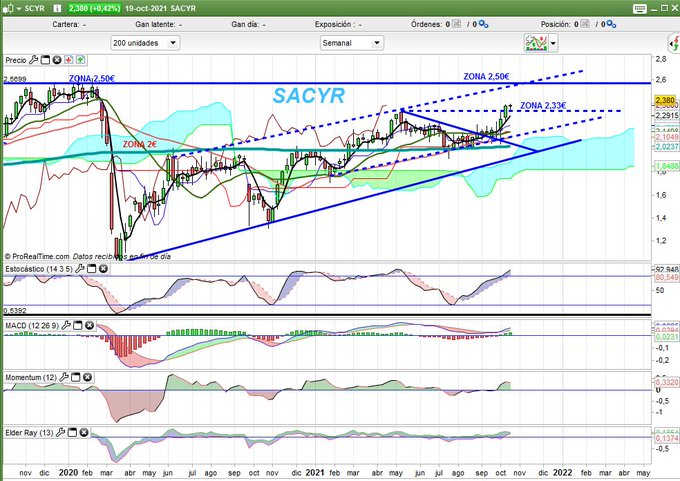Click Elder Ray (13) title
The width and height of the screenshot is (680, 481).
29,432
